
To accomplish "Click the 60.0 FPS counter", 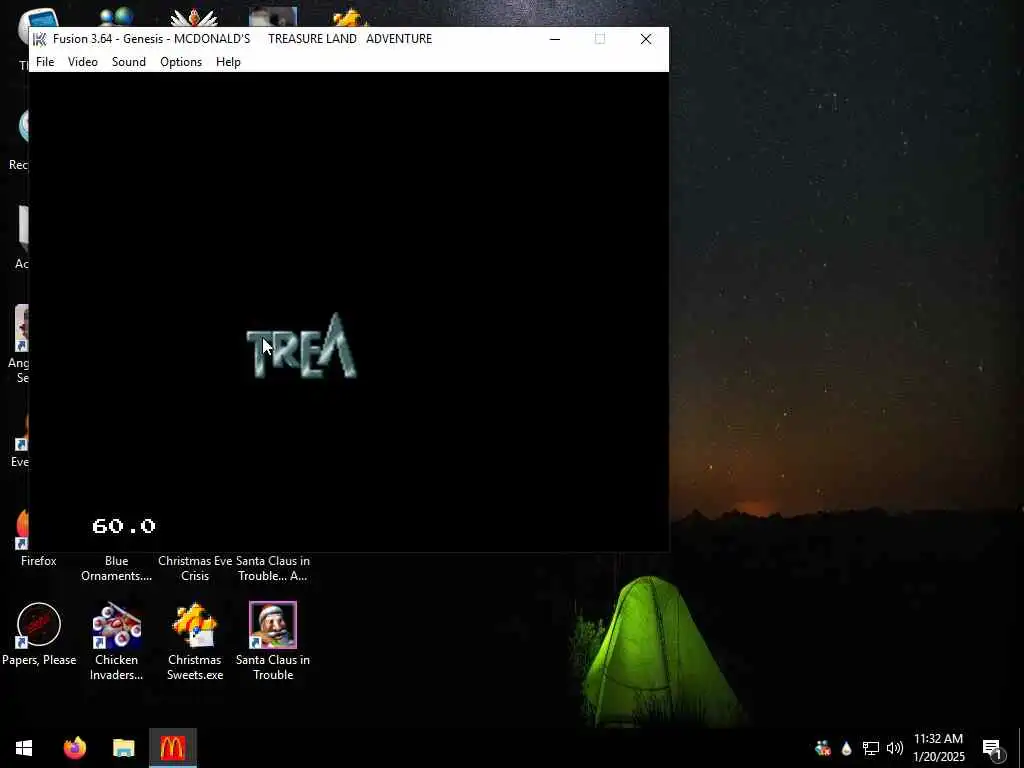I will [124, 526].
